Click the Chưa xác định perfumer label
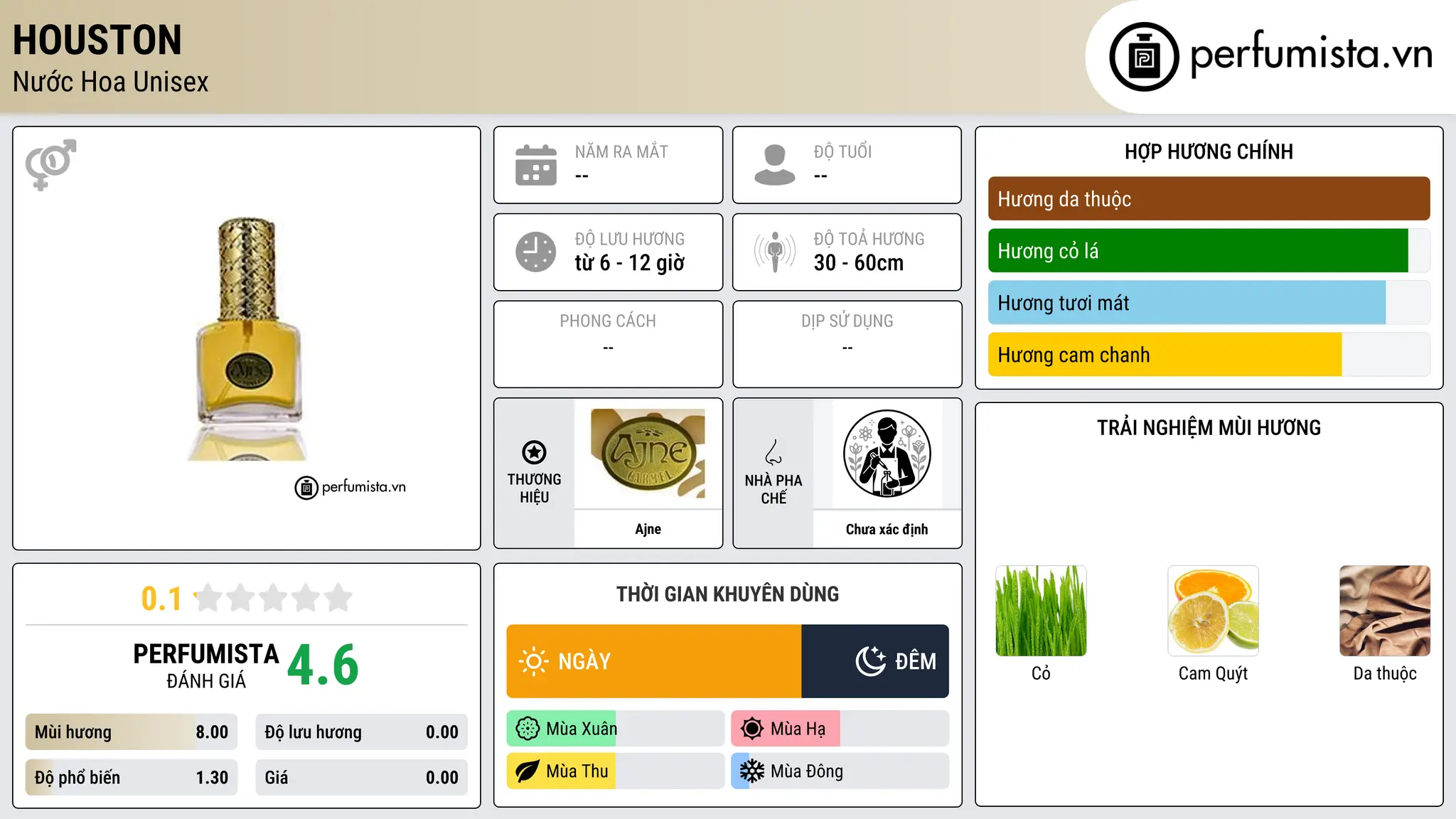 pyautogui.click(x=887, y=529)
